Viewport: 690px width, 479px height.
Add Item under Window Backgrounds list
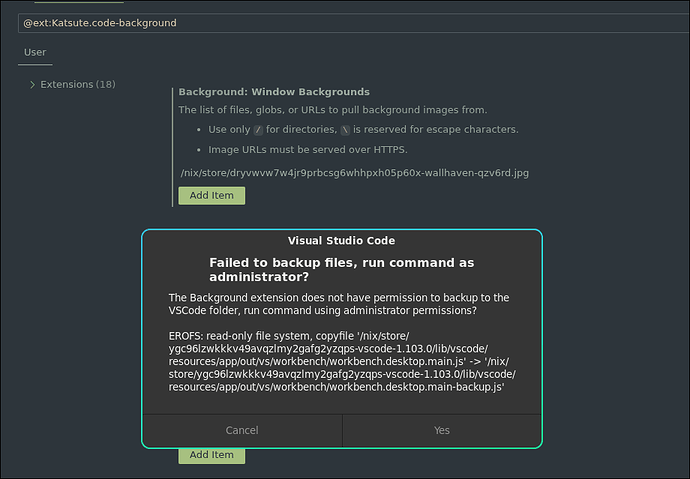click(212, 195)
